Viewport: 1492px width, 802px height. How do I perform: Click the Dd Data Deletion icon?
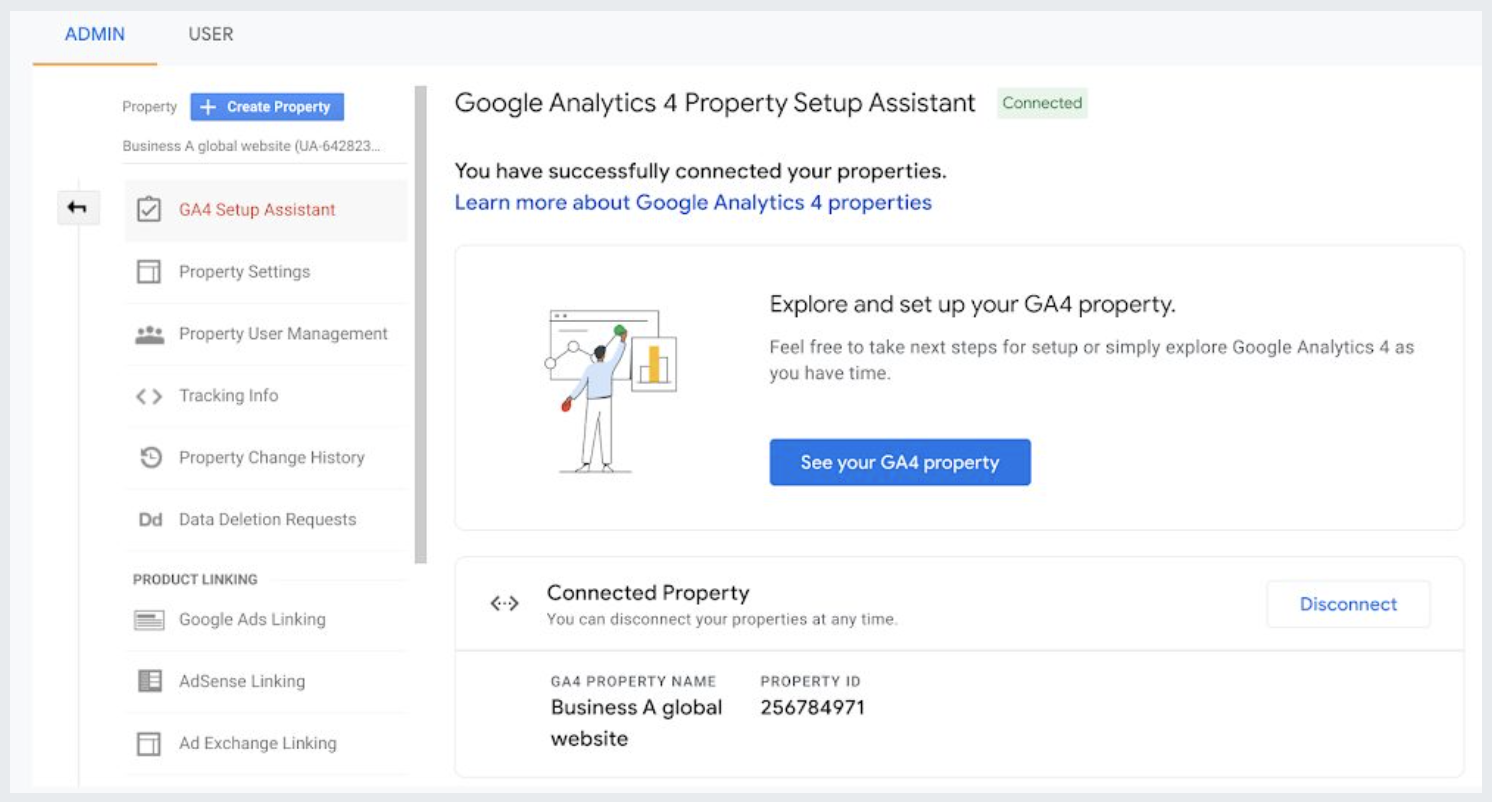150,520
